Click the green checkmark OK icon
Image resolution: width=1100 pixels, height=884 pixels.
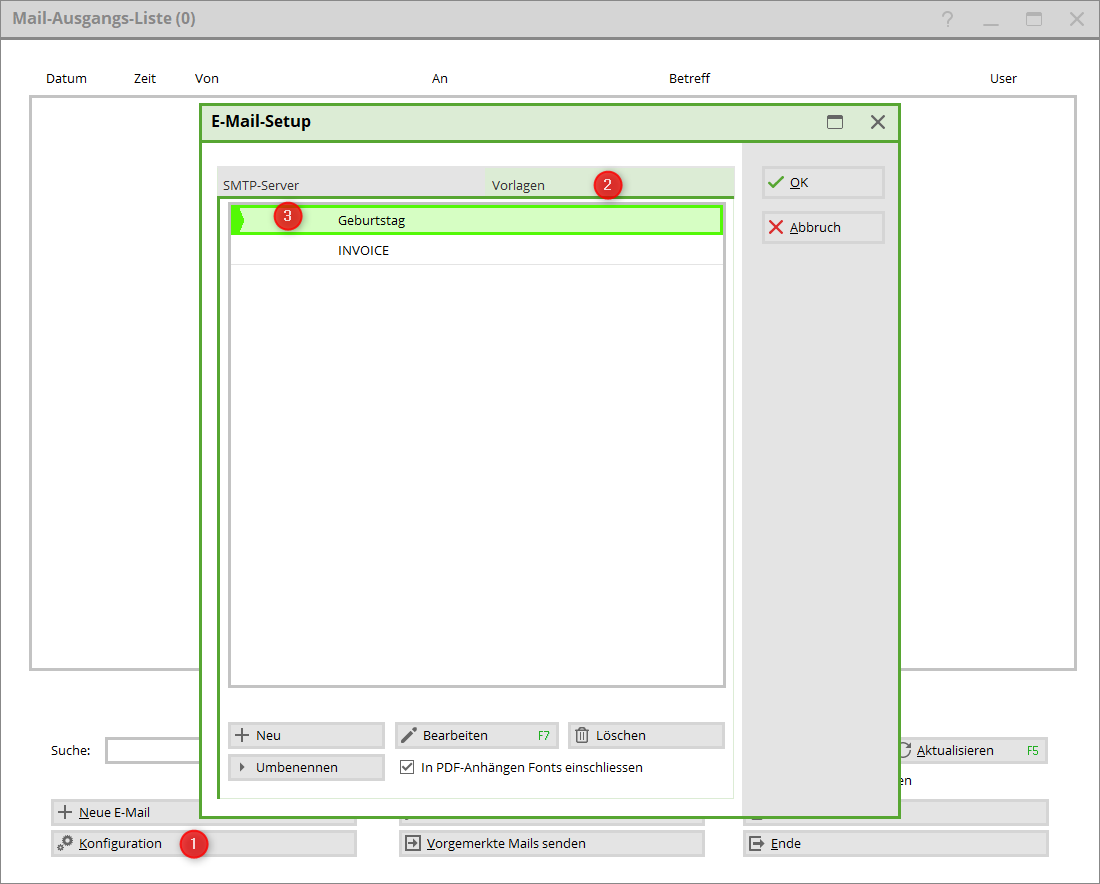(775, 183)
